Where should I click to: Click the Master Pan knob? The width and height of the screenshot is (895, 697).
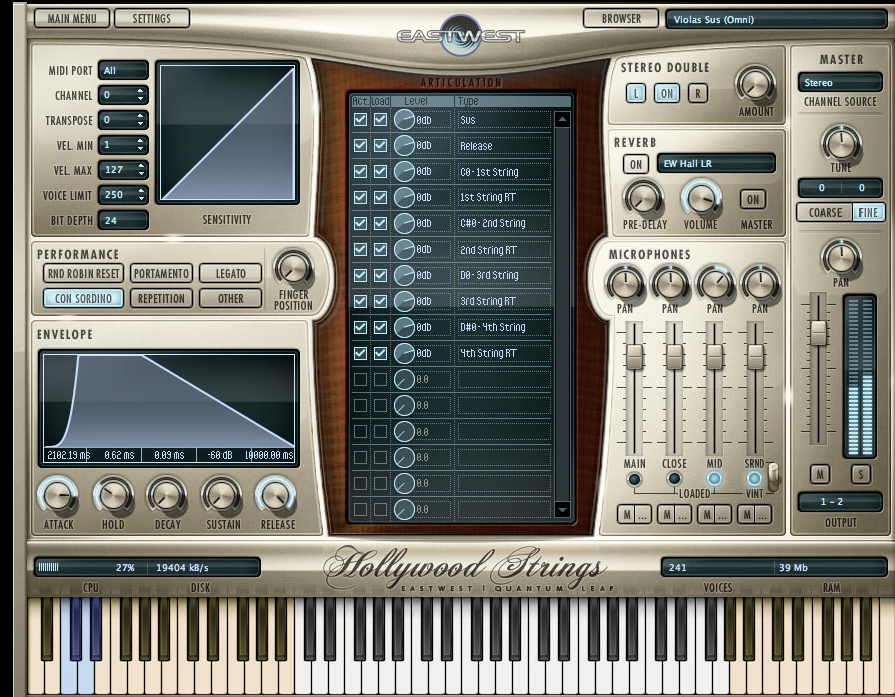841,258
